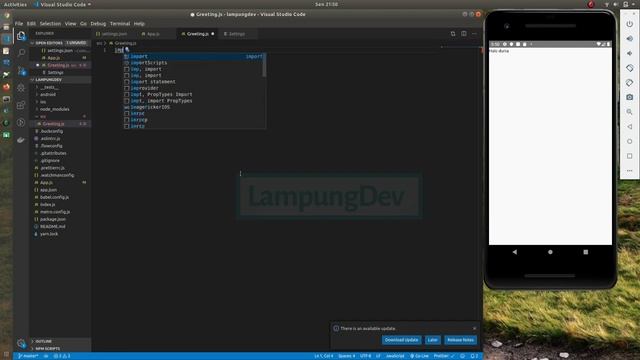The image size is (640, 360).
Task: Open yarn.lock in the file tree
Action: (x=49, y=234)
